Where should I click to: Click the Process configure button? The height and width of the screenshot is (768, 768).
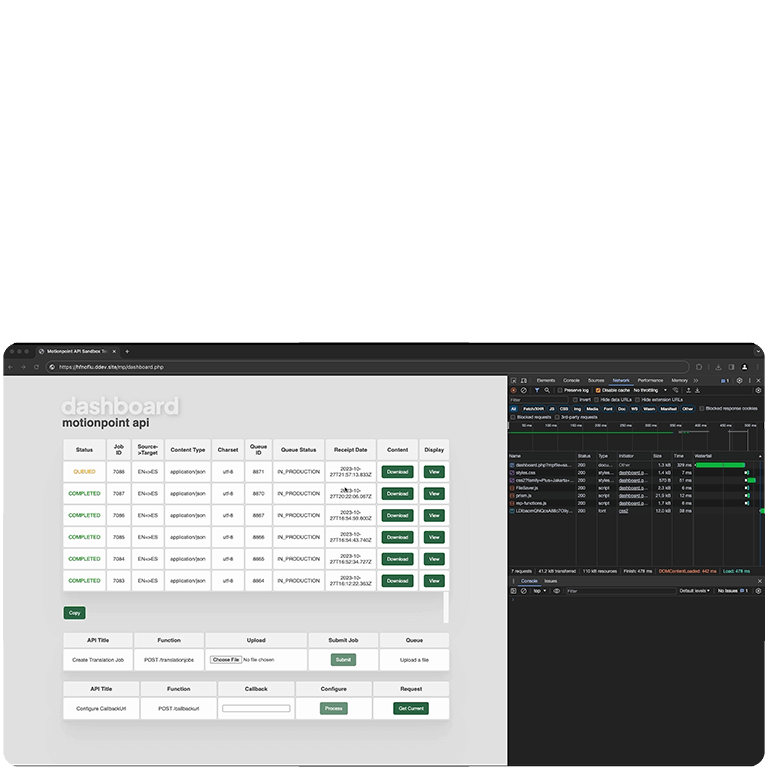click(334, 709)
